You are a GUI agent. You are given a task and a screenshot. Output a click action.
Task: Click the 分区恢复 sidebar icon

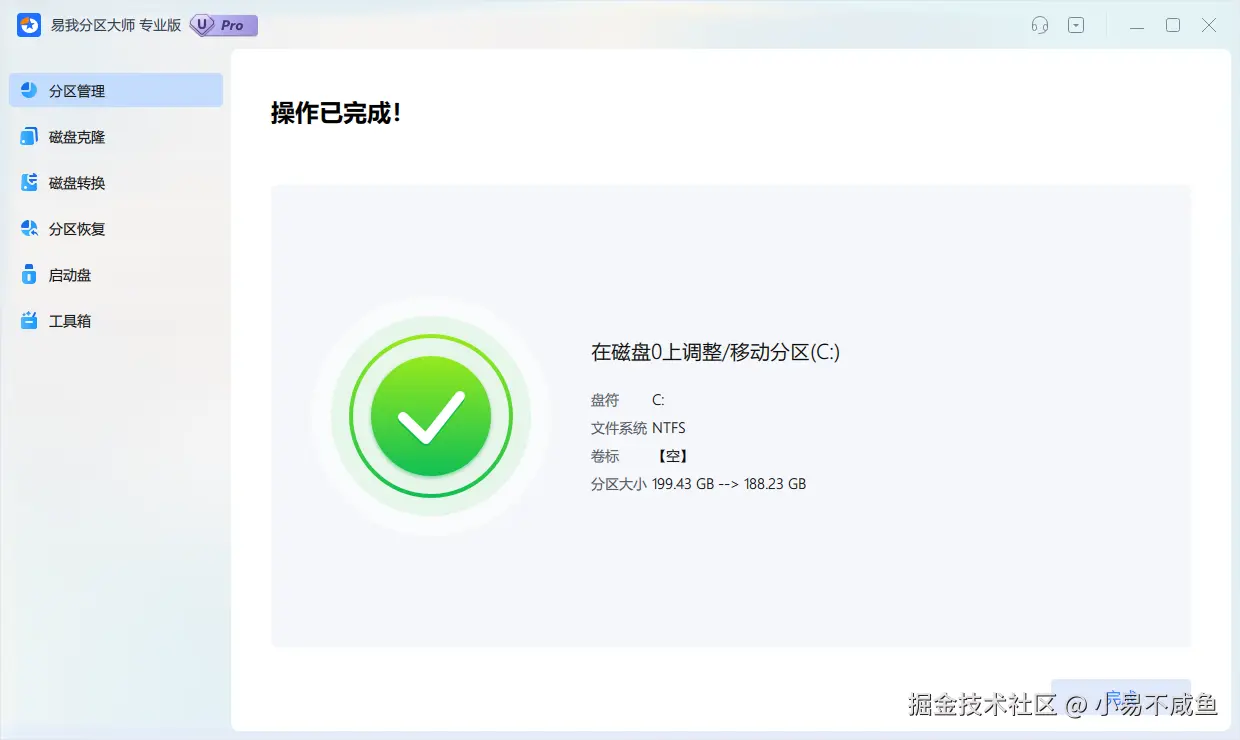(29, 228)
